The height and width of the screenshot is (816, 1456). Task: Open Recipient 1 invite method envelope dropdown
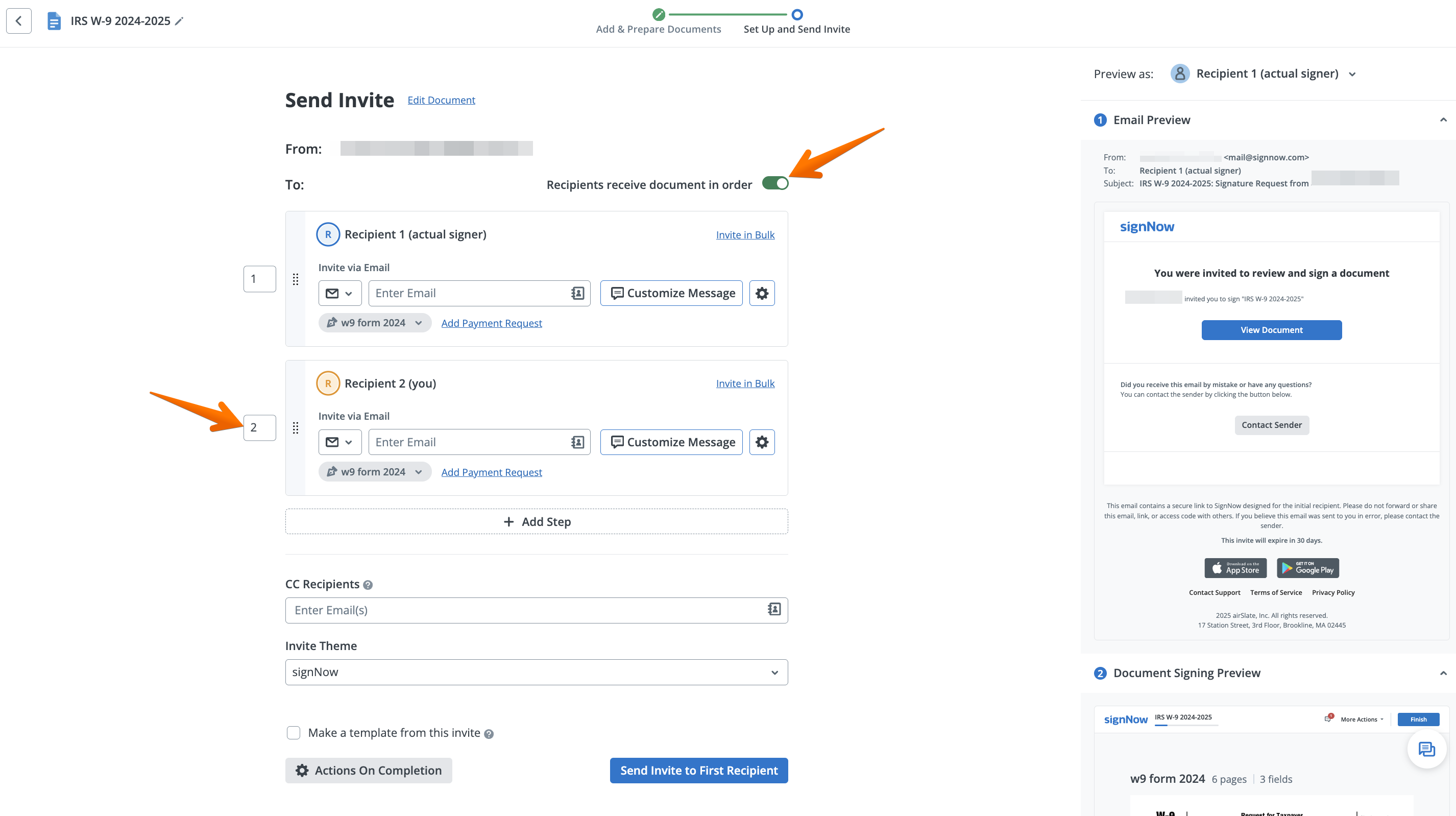[x=339, y=293]
